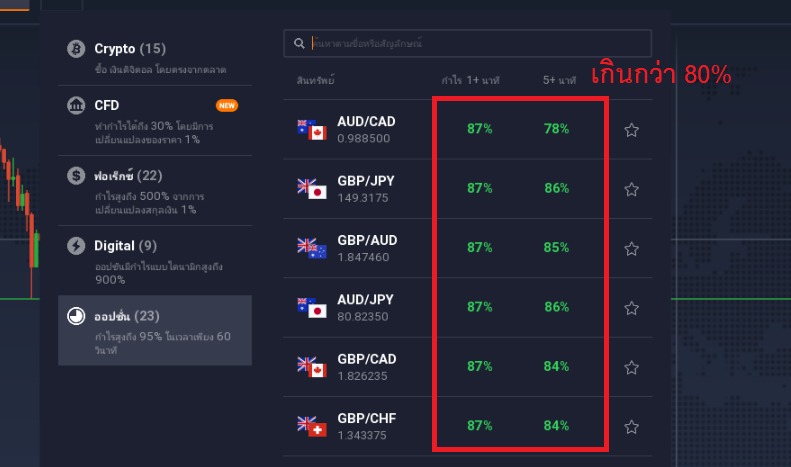Viewport: 791px width, 467px height.
Task: Open the GBP/CHF asset row
Action: tap(468, 427)
